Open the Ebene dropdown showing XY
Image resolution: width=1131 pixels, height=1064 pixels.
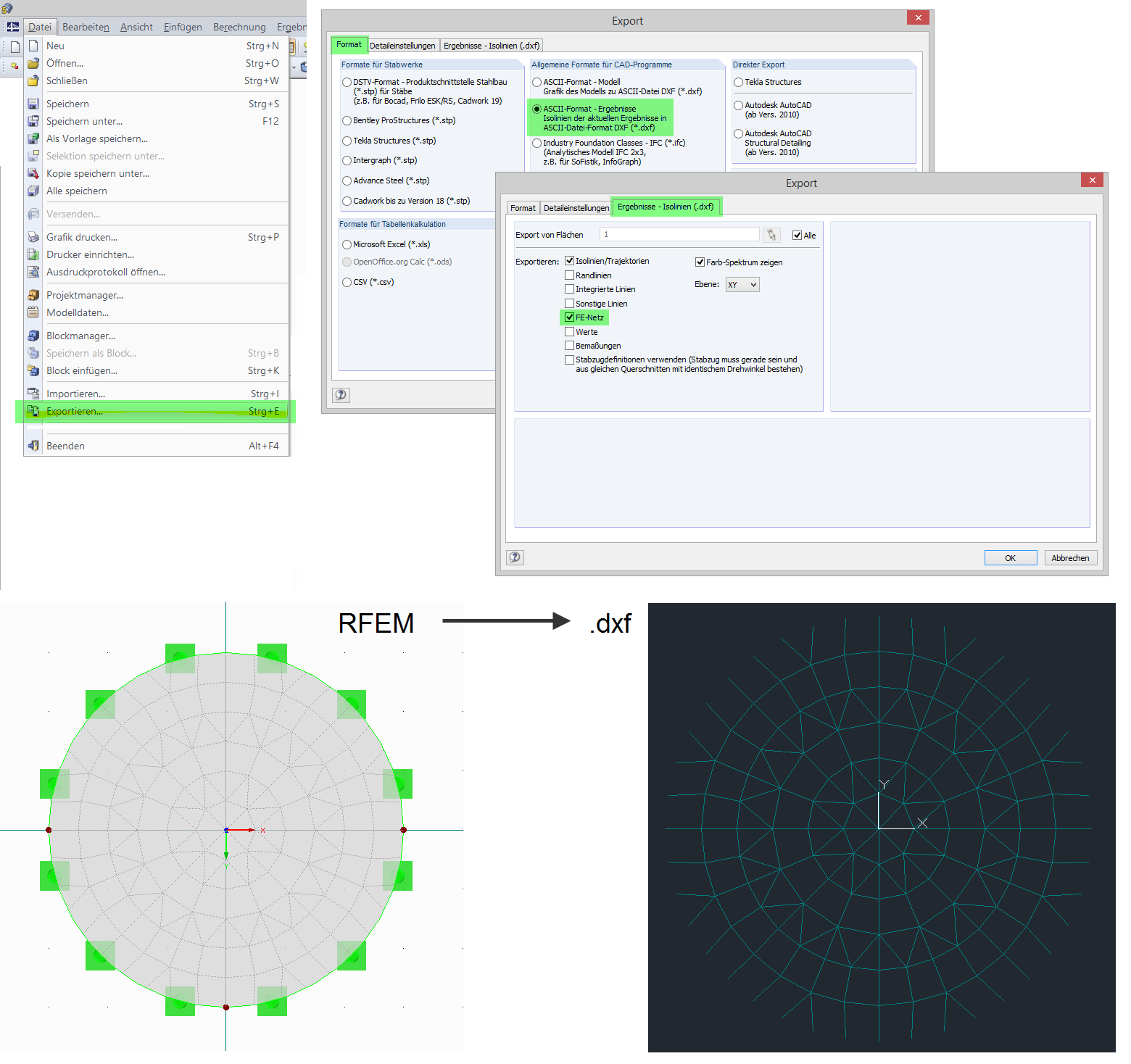pos(742,284)
